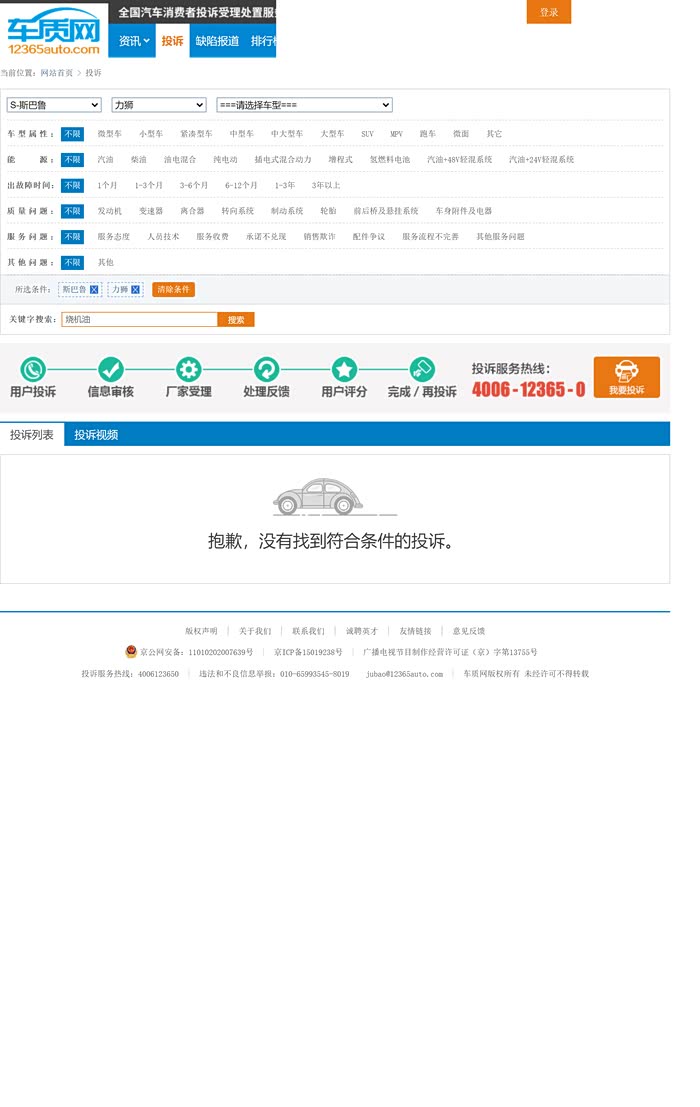
Task: Select 不限 for 服务问题
Action: tap(72, 237)
